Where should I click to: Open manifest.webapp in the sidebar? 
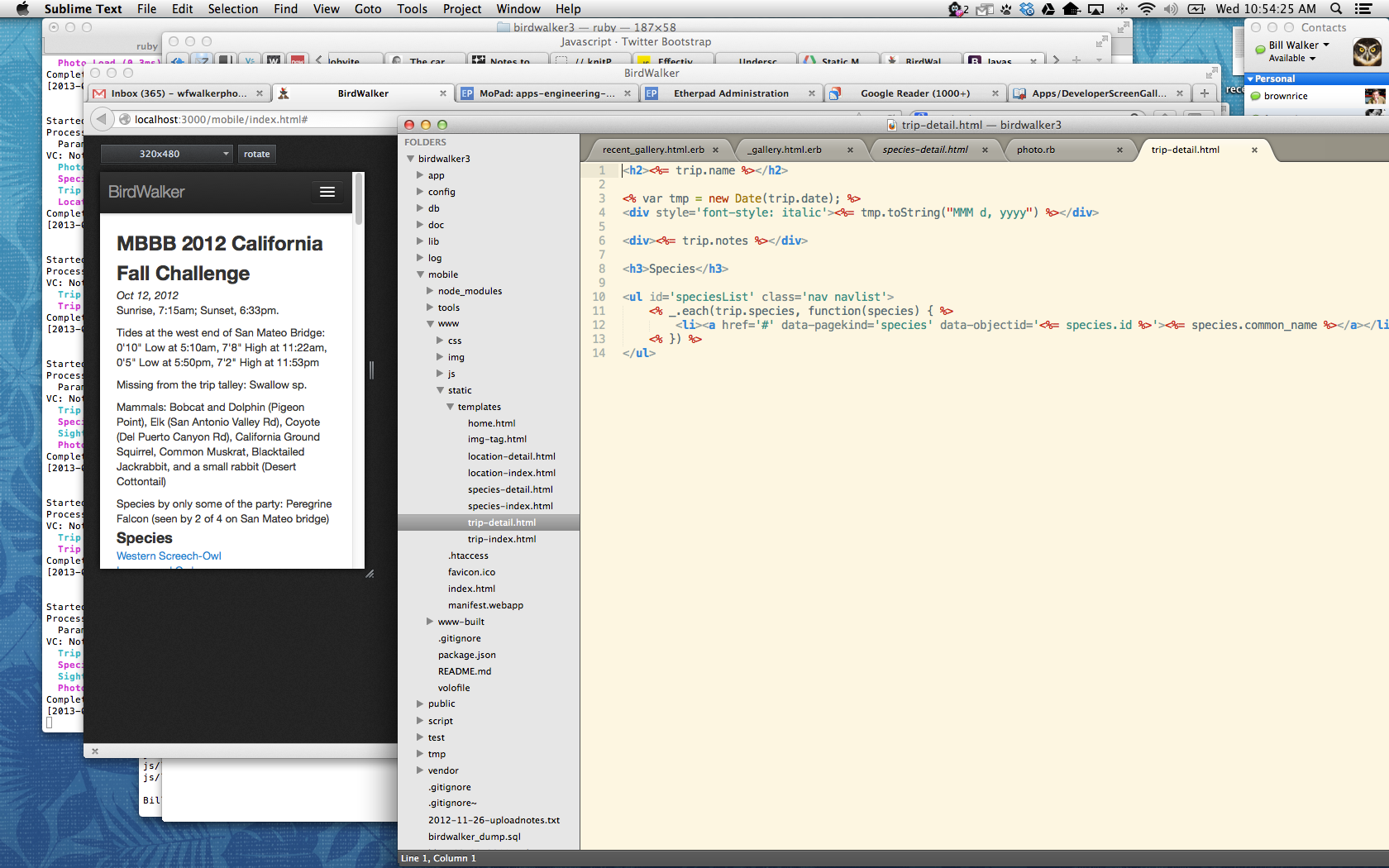[x=485, y=605]
